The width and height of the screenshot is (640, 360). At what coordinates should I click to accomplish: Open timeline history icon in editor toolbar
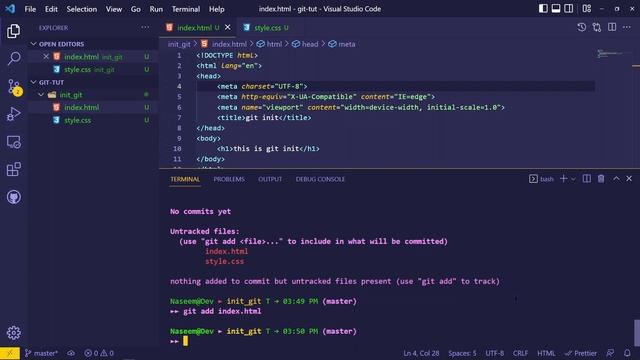click(582, 27)
